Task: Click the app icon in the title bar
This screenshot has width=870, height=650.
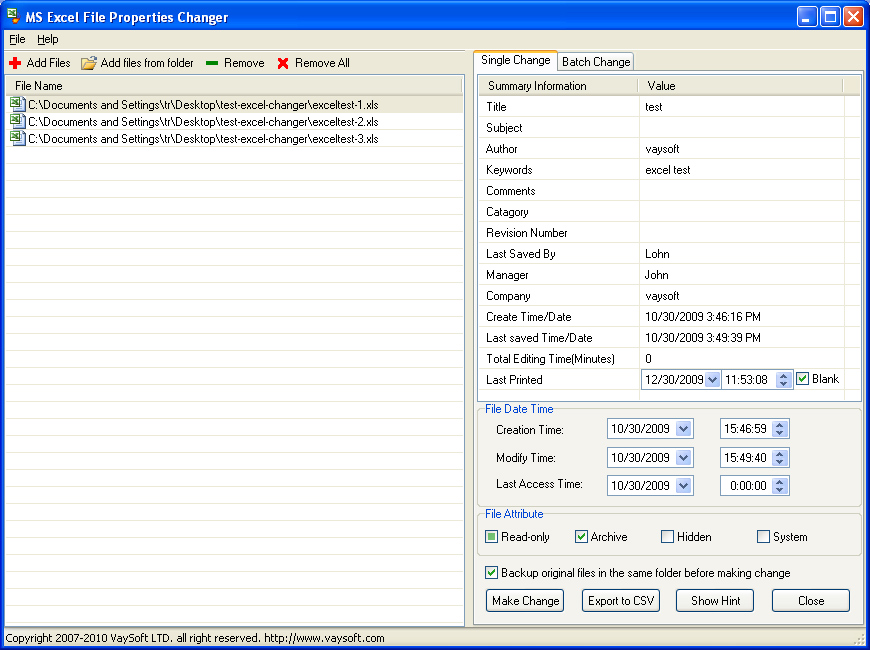Action: pos(13,16)
